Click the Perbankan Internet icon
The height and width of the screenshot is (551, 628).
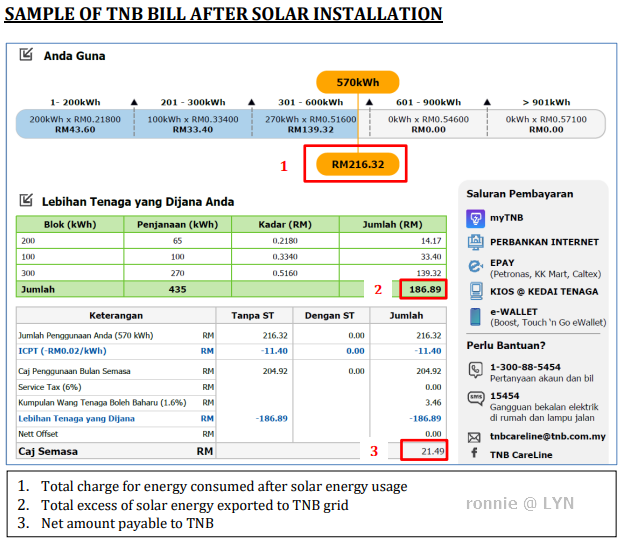point(475,242)
